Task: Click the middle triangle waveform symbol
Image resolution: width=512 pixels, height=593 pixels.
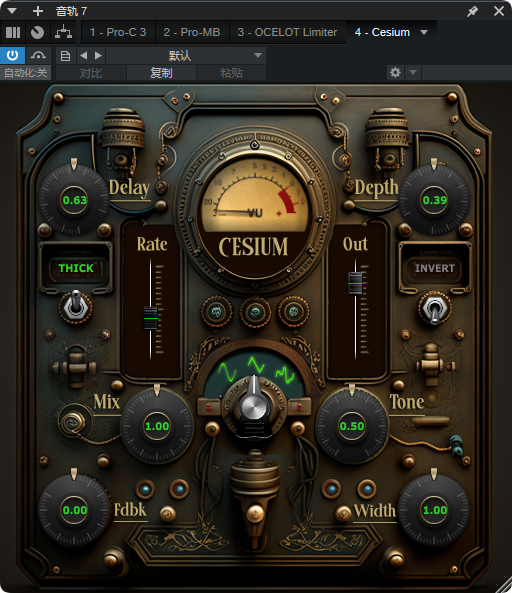Action: tap(256, 365)
